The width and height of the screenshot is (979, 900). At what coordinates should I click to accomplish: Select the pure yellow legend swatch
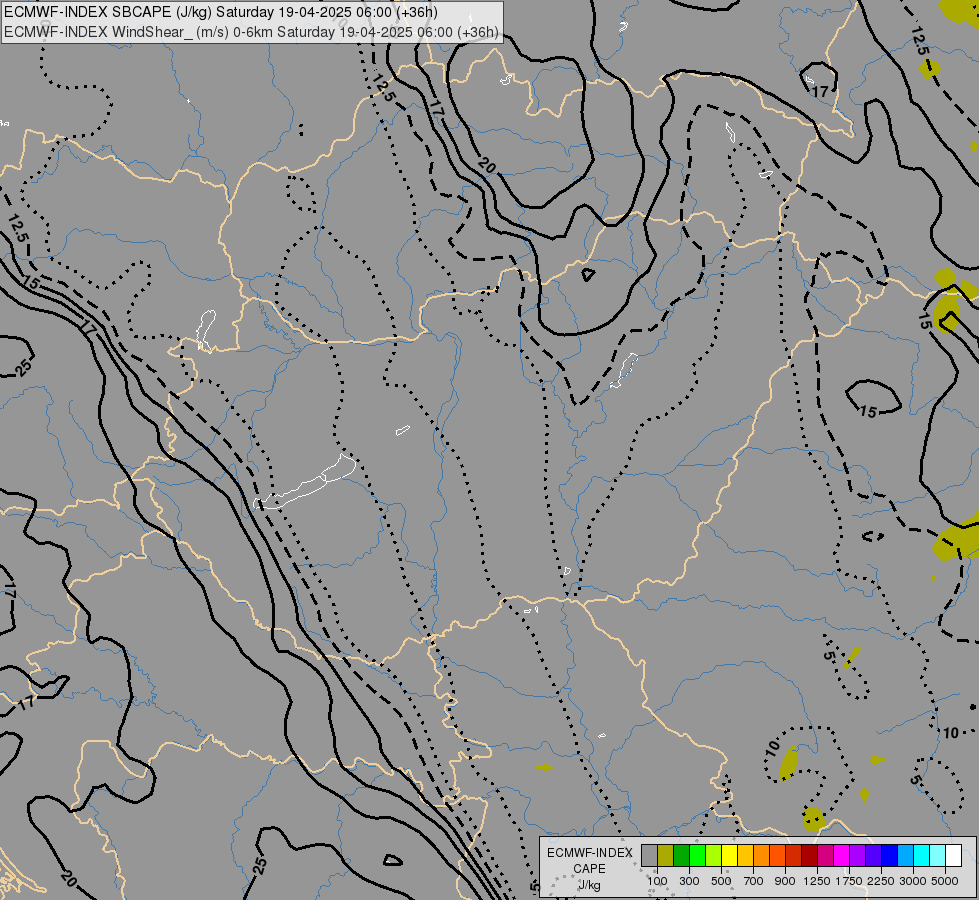(x=729, y=855)
